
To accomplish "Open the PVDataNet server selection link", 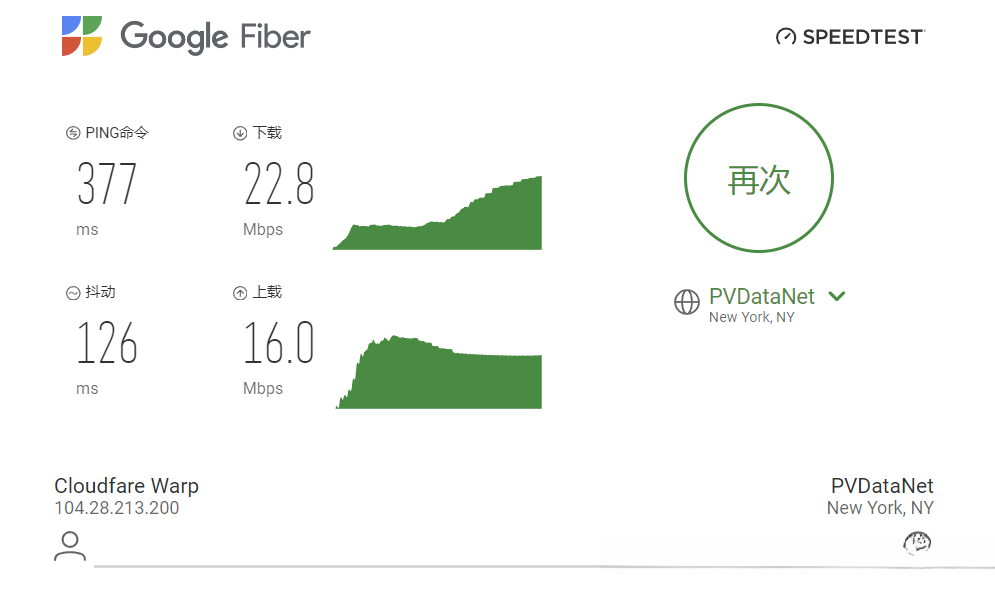I will click(x=761, y=296).
